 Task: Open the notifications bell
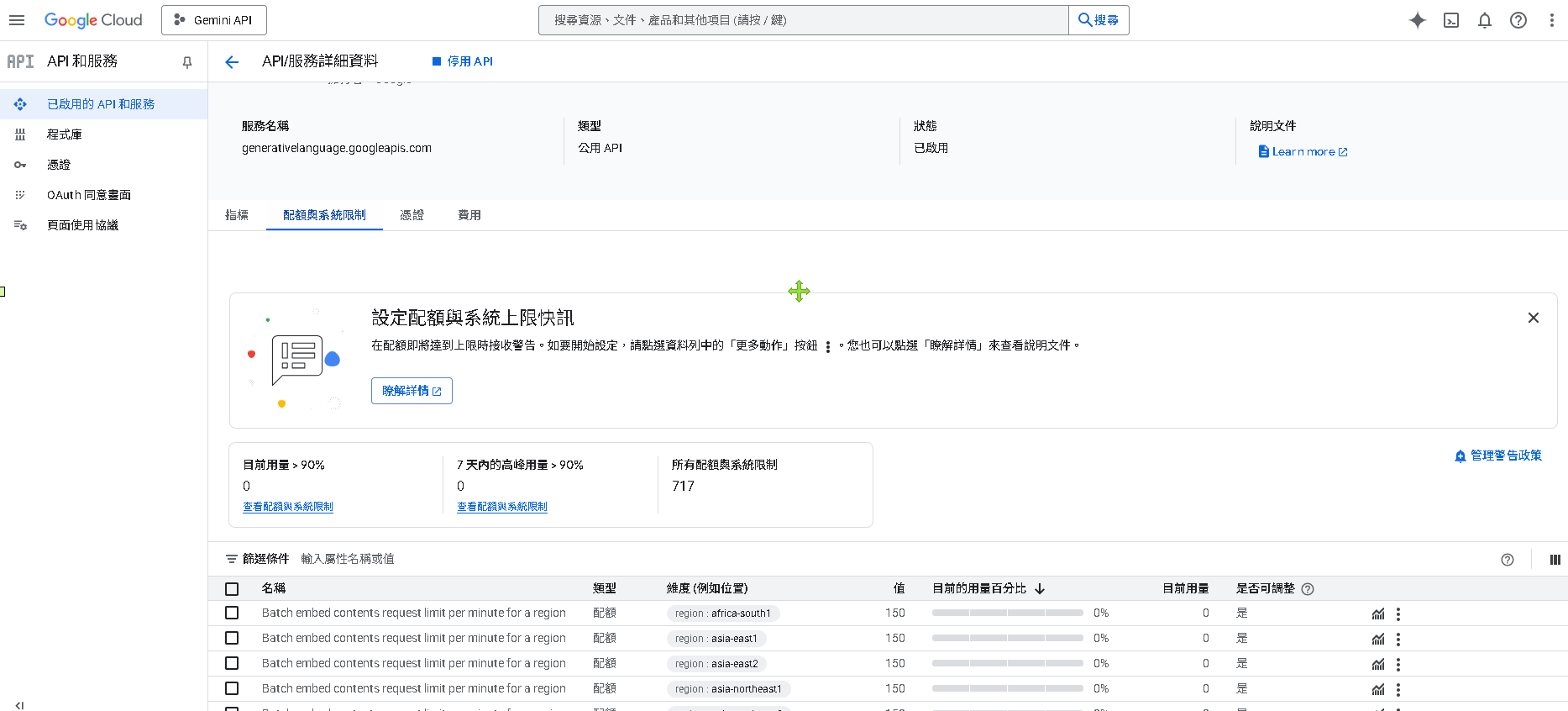1485,20
